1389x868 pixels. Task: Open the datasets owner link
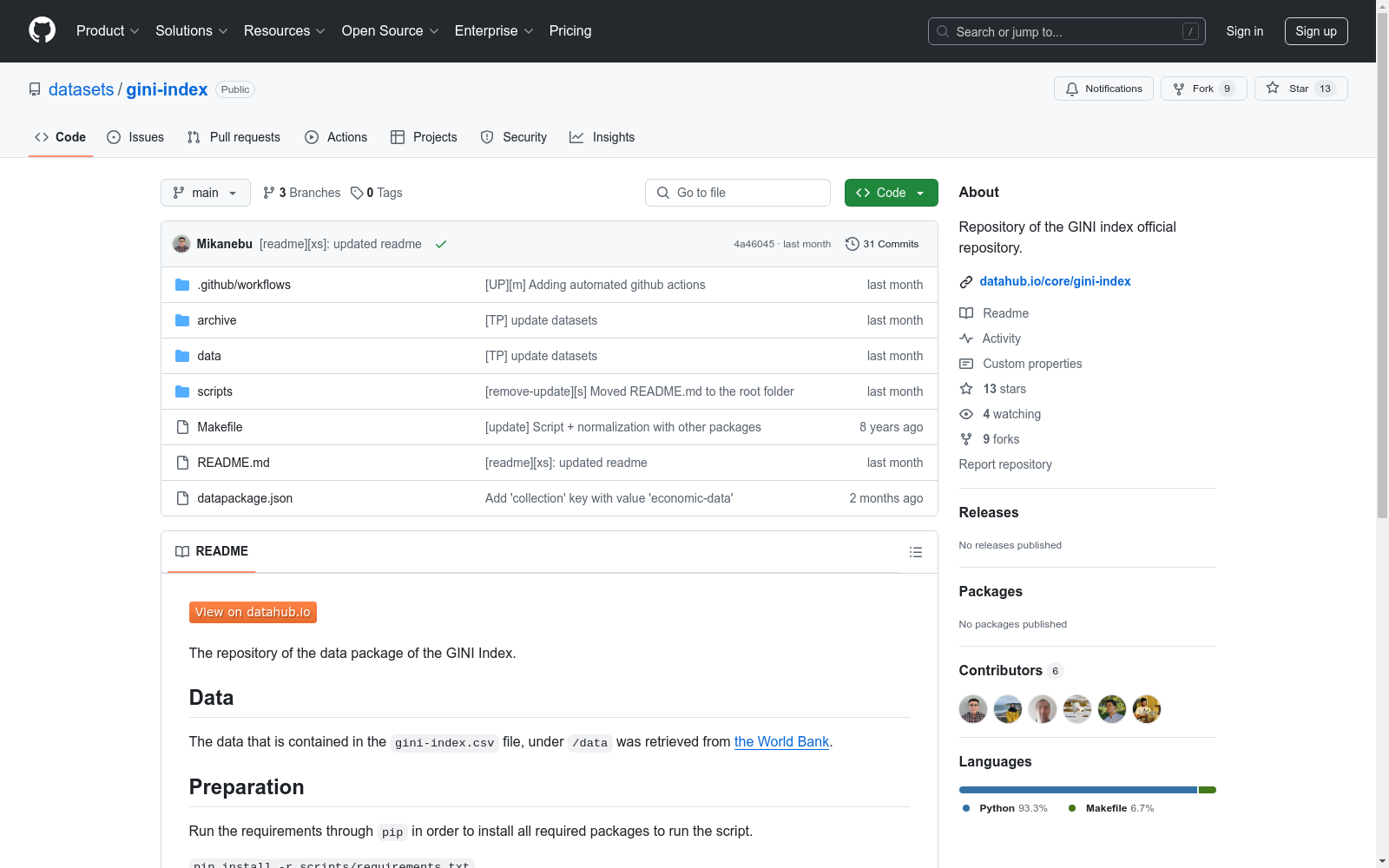click(x=81, y=89)
